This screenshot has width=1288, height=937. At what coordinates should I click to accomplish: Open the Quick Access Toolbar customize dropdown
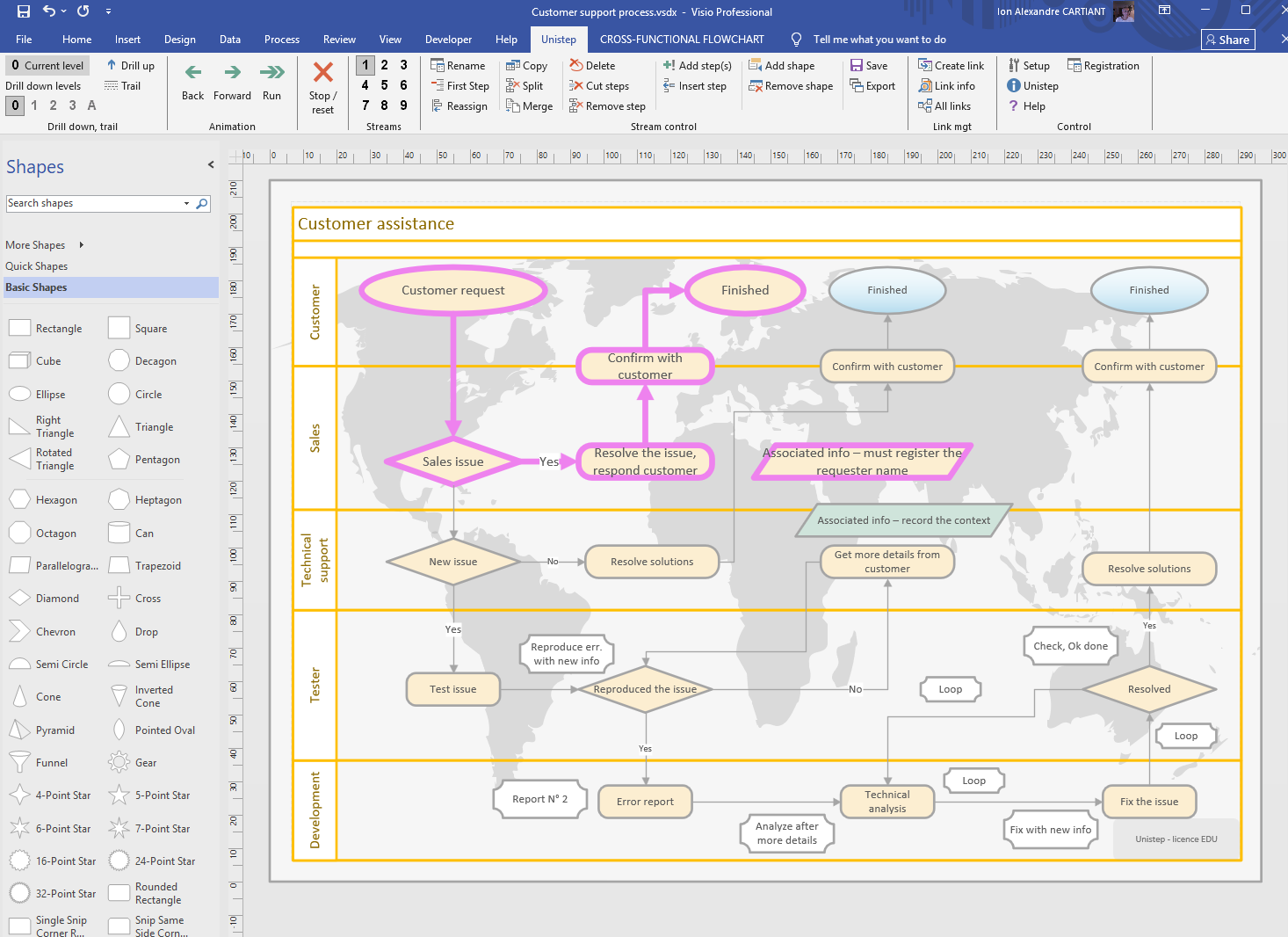tap(108, 11)
